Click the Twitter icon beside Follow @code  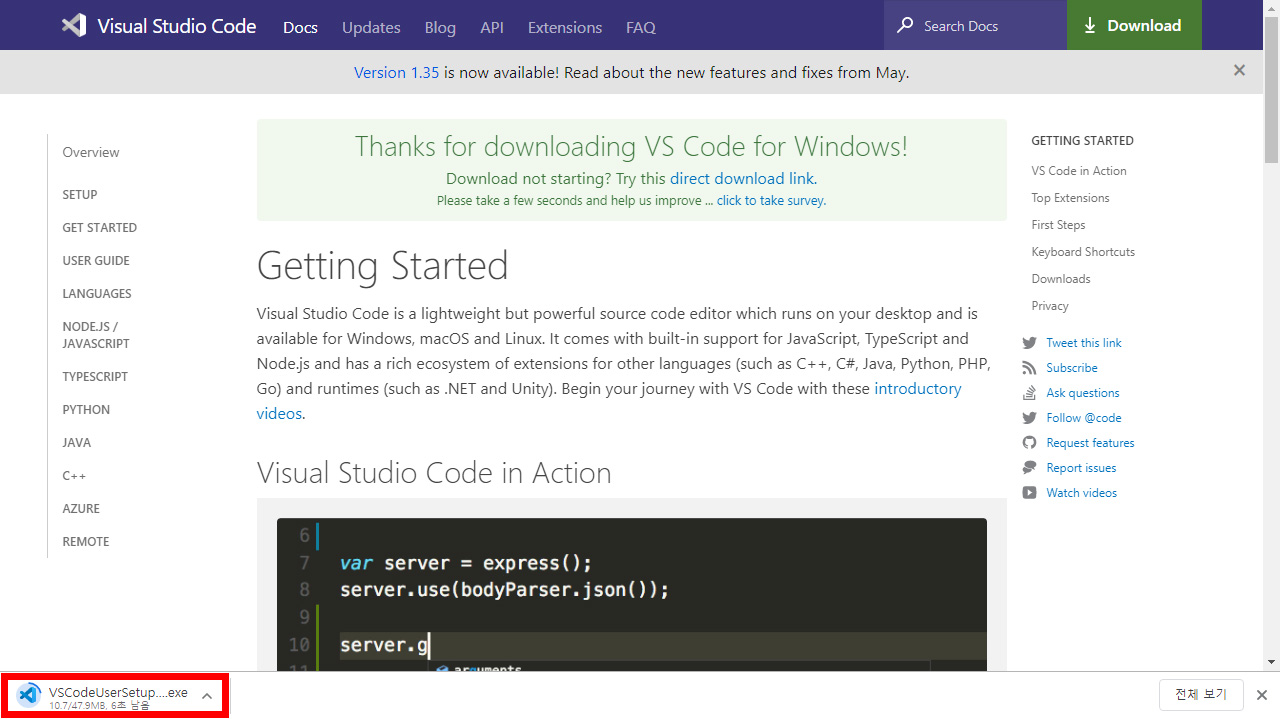(x=1029, y=418)
